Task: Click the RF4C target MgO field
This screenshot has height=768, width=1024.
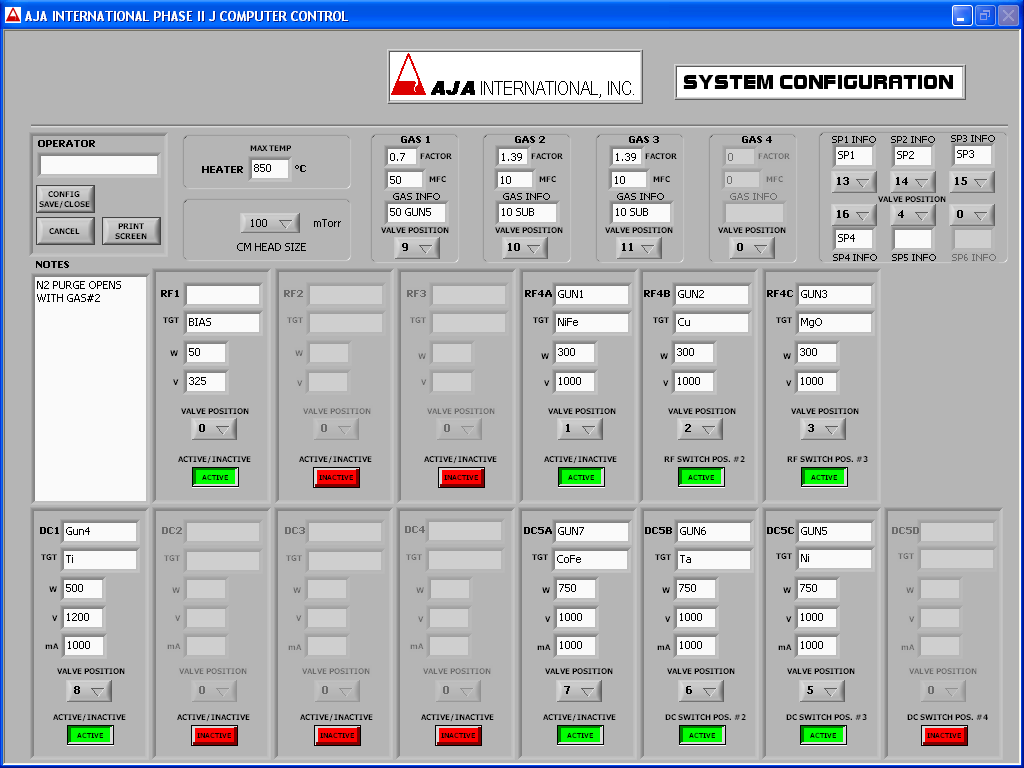Action: coord(834,323)
